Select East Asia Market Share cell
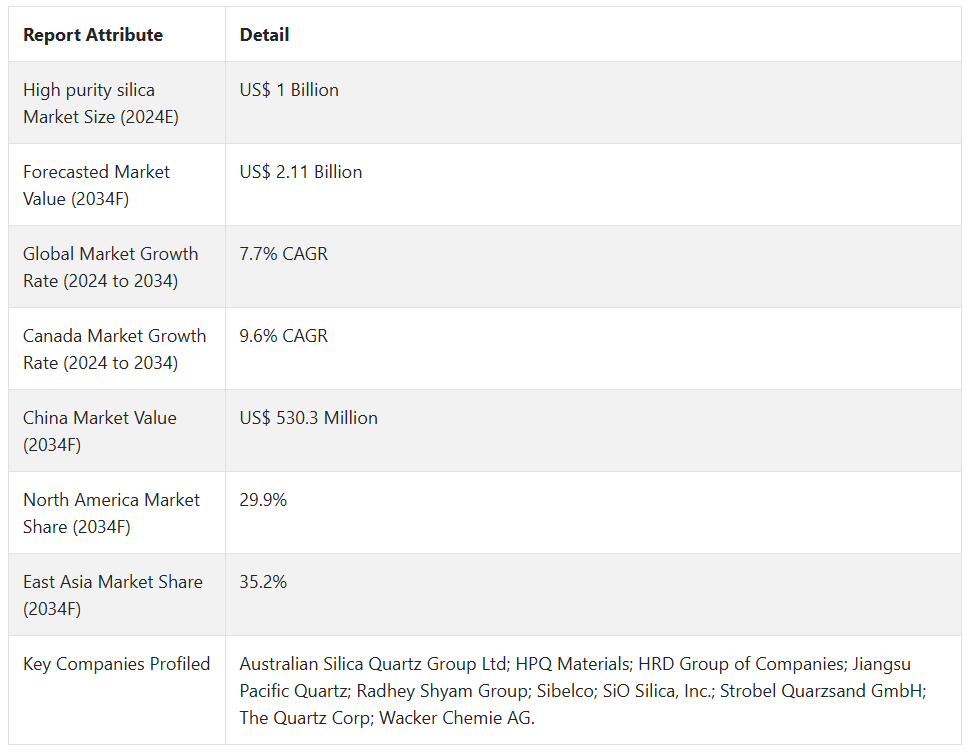The height and width of the screenshot is (752, 967). point(112,595)
